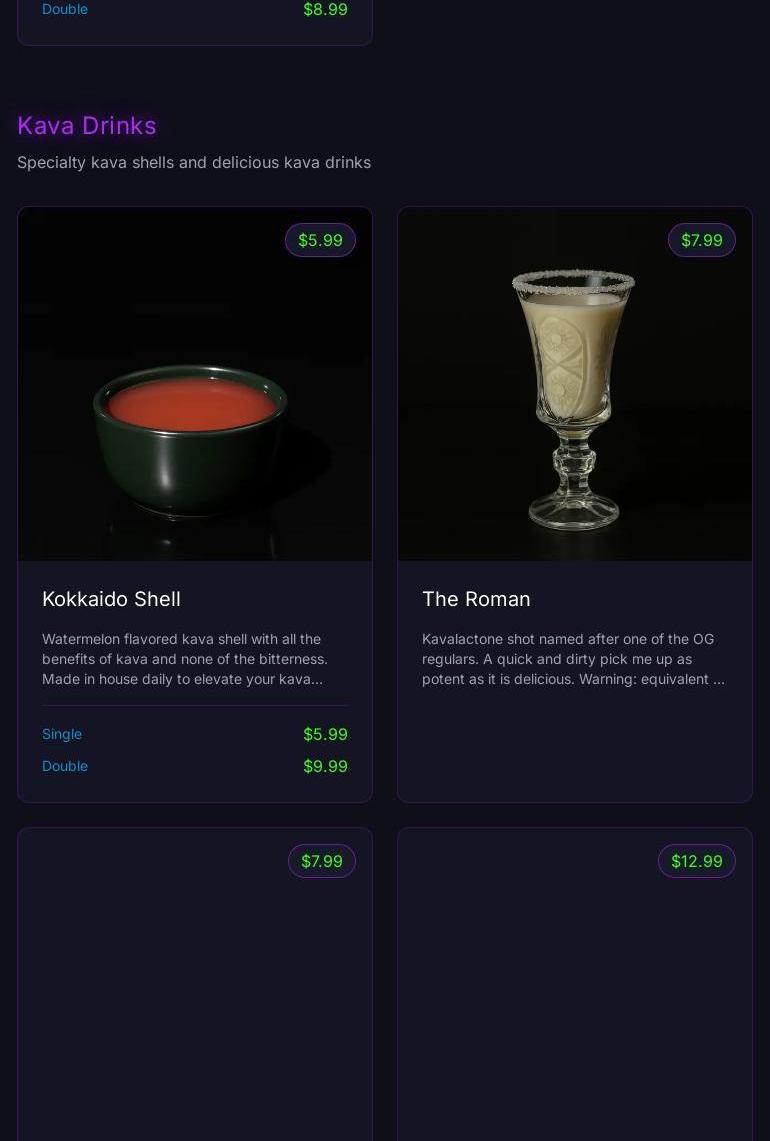Click the $5.99 Single price for Kokkaido Shell

(325, 734)
